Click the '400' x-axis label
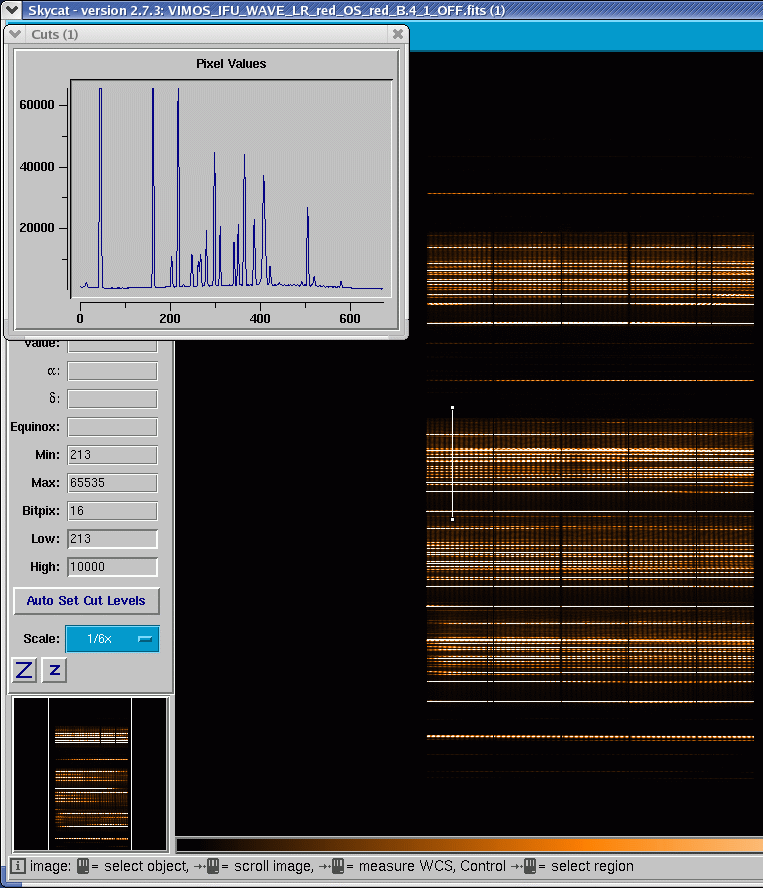Image resolution: width=763 pixels, height=888 pixels. pos(260,318)
